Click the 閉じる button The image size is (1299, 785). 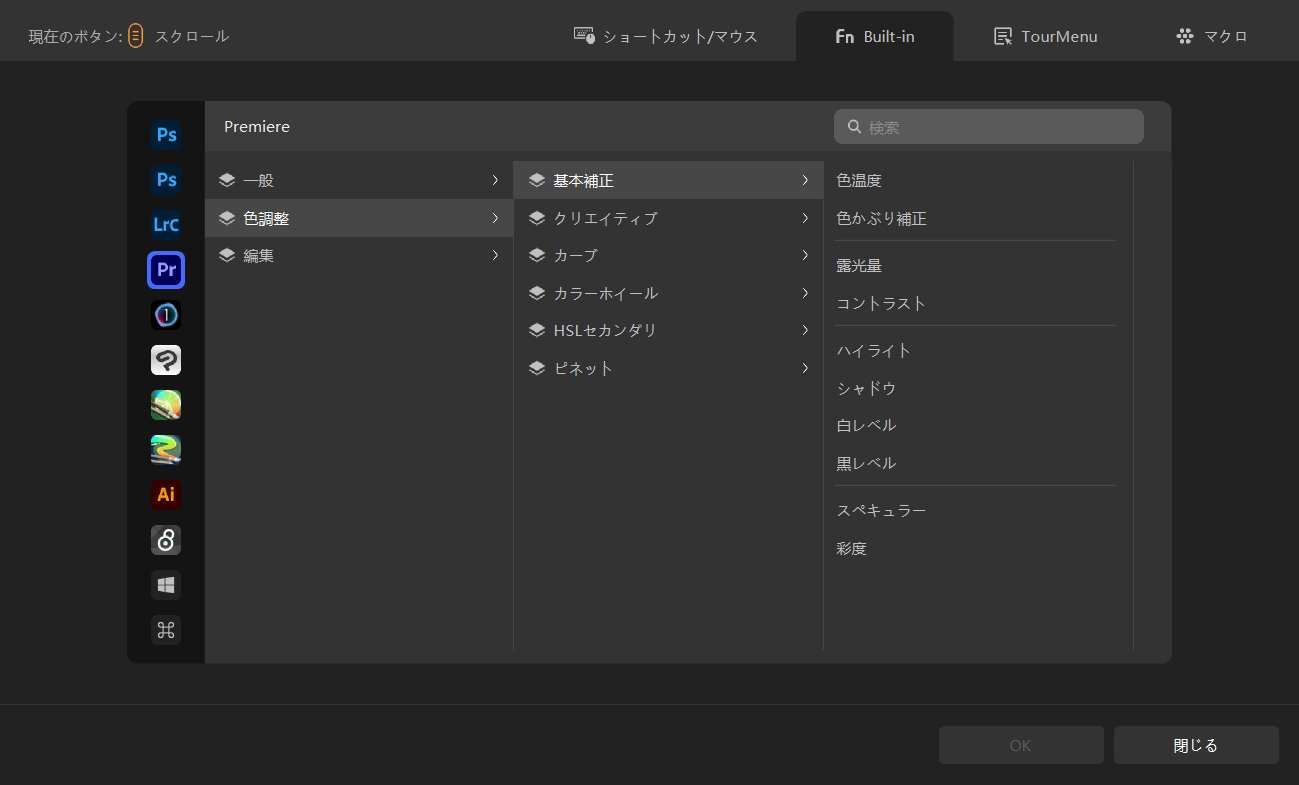pos(1195,745)
